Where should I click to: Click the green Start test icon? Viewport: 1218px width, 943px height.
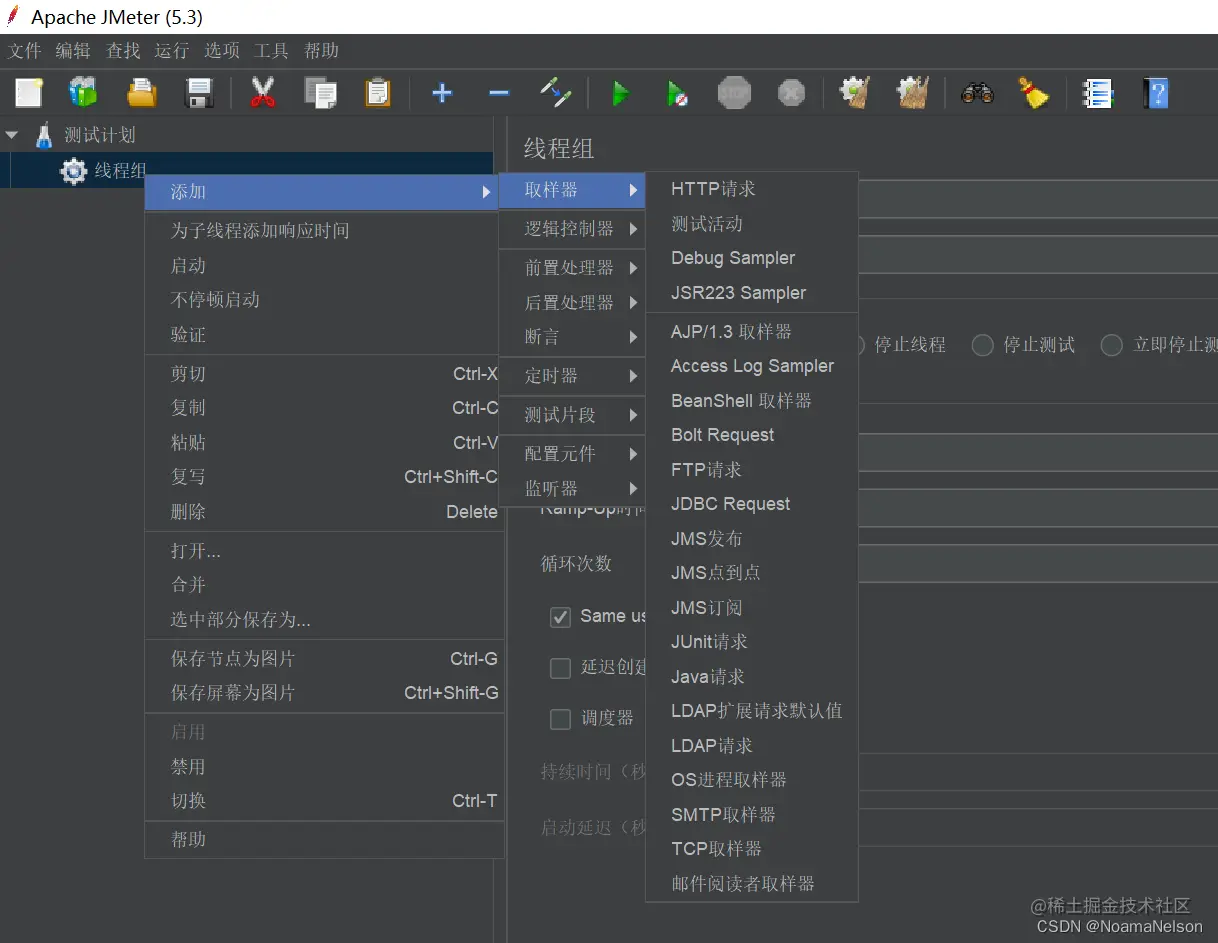tap(621, 92)
